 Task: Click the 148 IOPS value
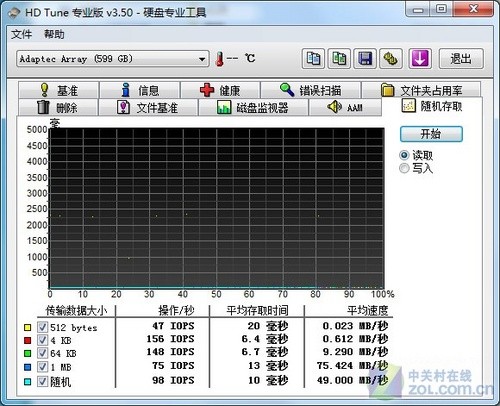click(x=170, y=352)
